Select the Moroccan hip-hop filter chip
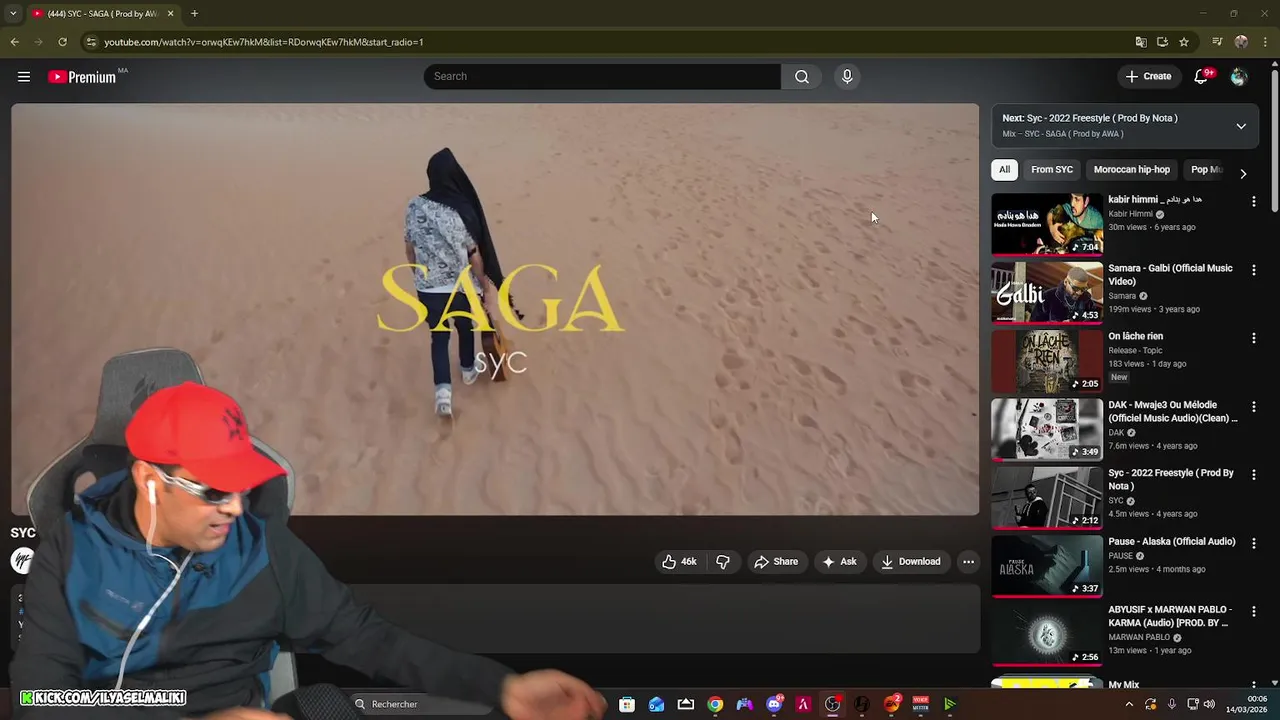This screenshot has width=1280, height=720. click(x=1132, y=170)
